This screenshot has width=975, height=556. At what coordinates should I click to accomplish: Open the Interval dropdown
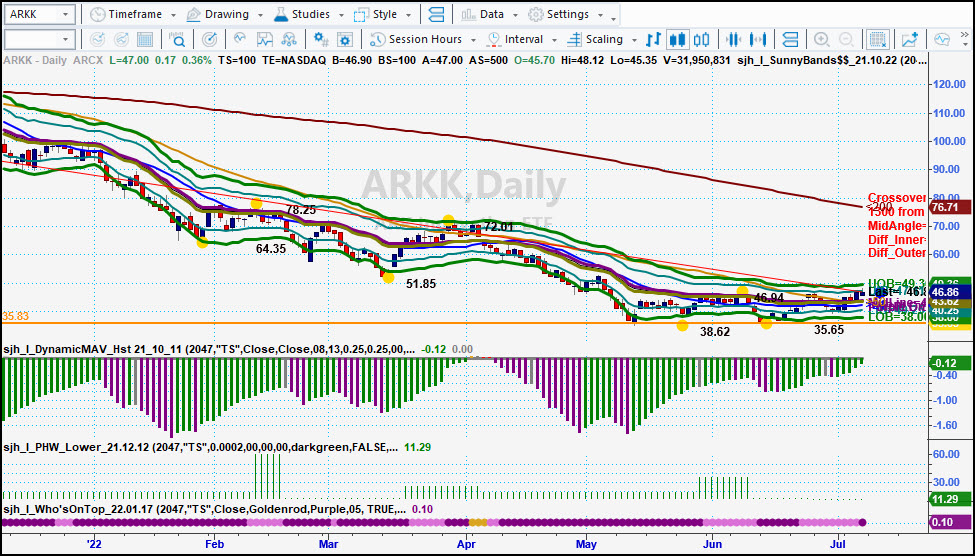pyautogui.click(x=523, y=40)
